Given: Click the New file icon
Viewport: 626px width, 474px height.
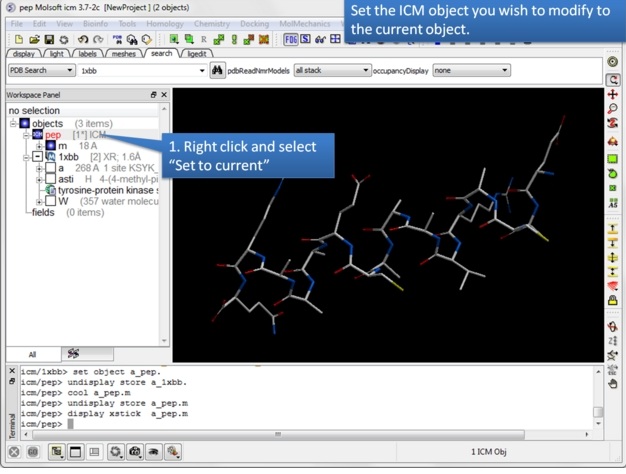Looking at the screenshot, I should [x=19, y=40].
